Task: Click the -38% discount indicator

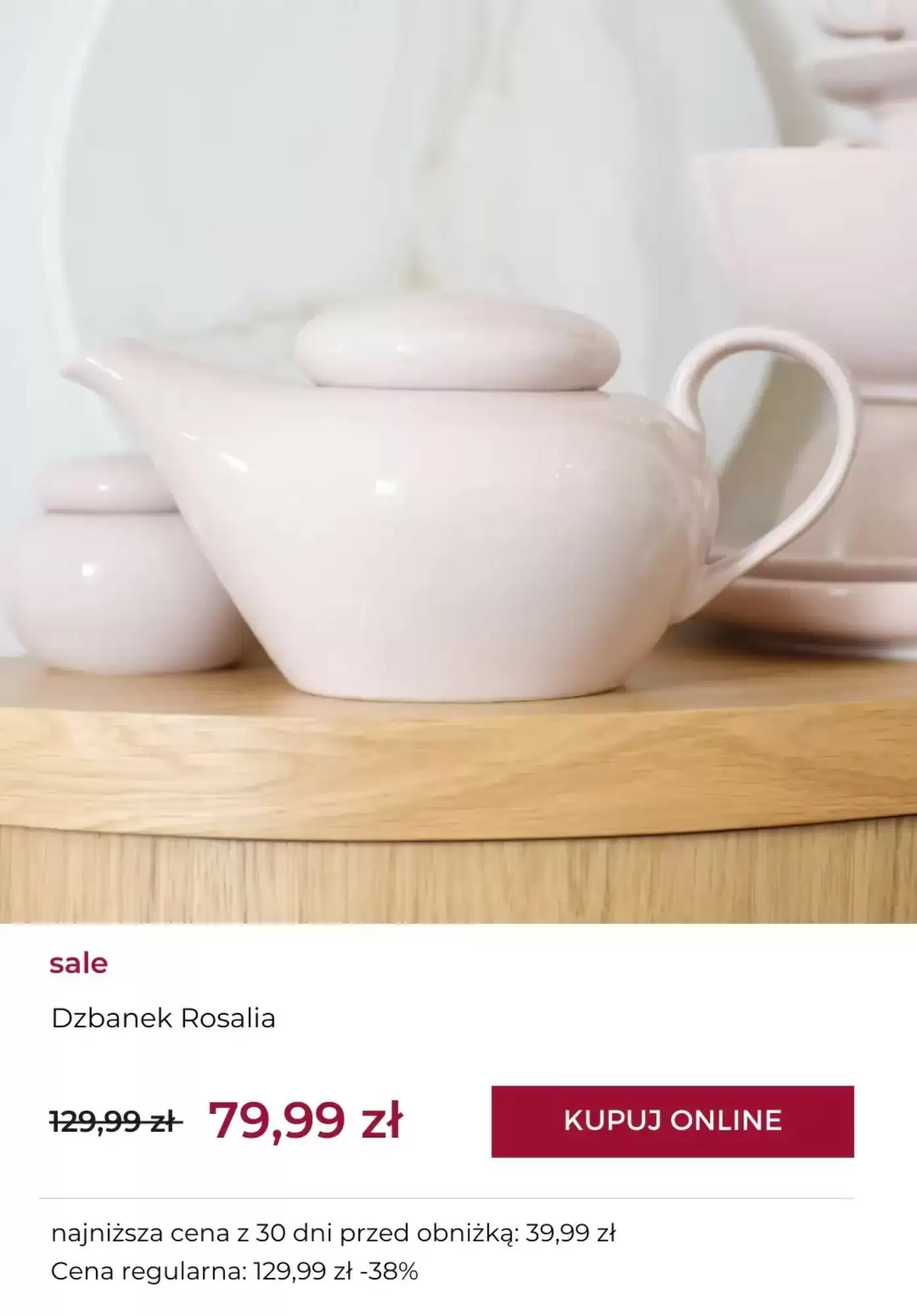Action: (389, 1271)
